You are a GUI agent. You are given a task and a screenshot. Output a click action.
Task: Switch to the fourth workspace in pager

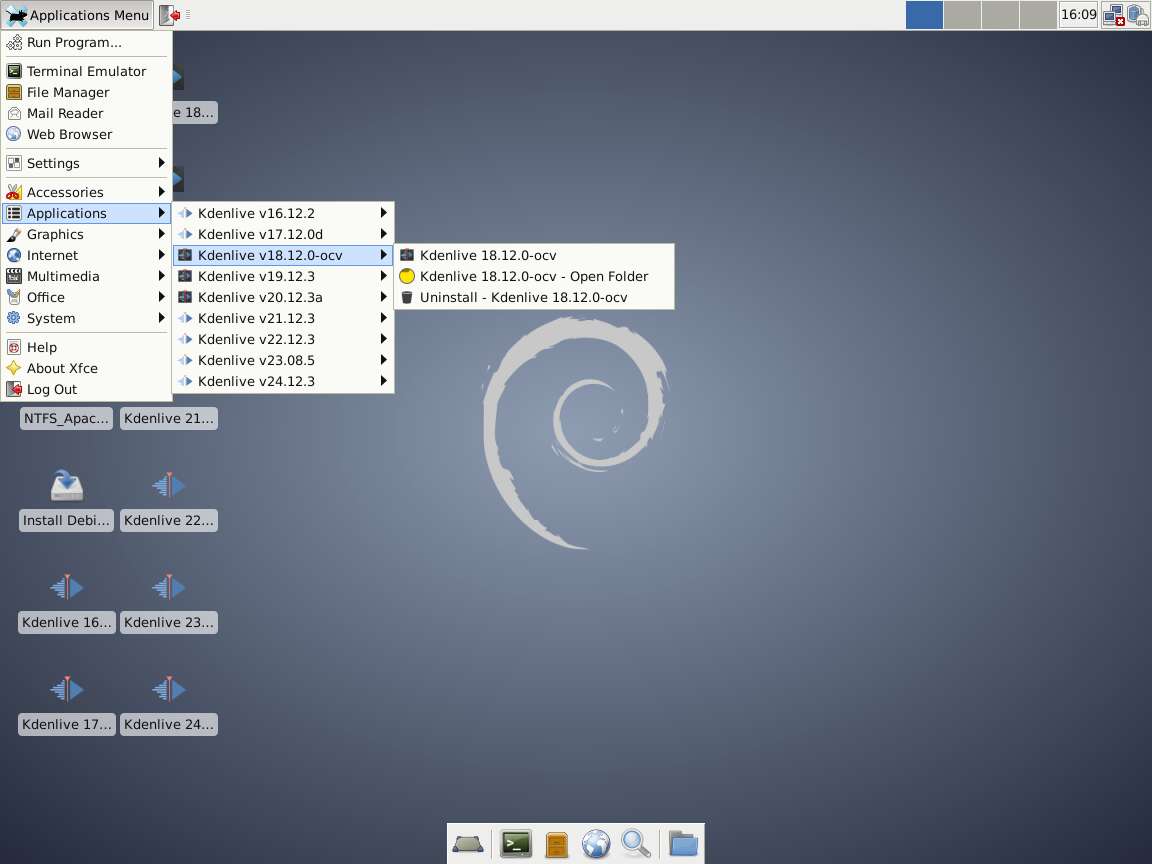point(1038,15)
